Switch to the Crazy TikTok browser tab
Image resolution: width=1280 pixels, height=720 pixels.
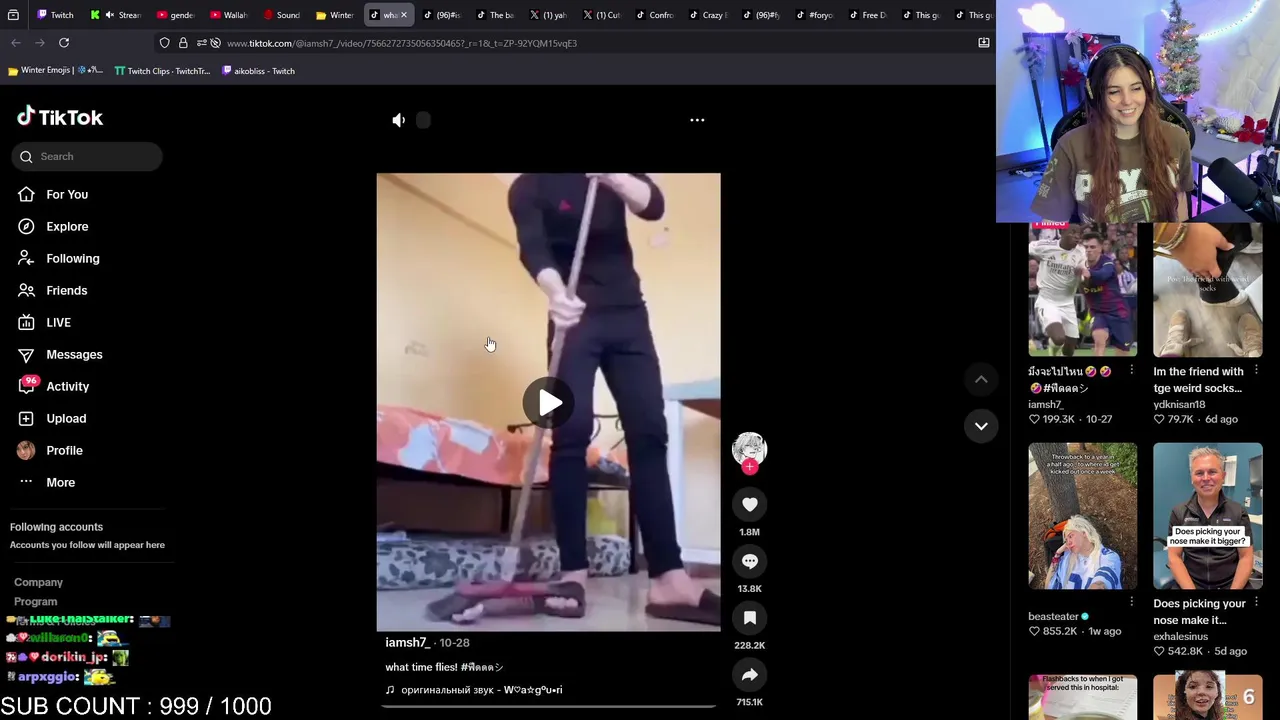[x=707, y=15]
